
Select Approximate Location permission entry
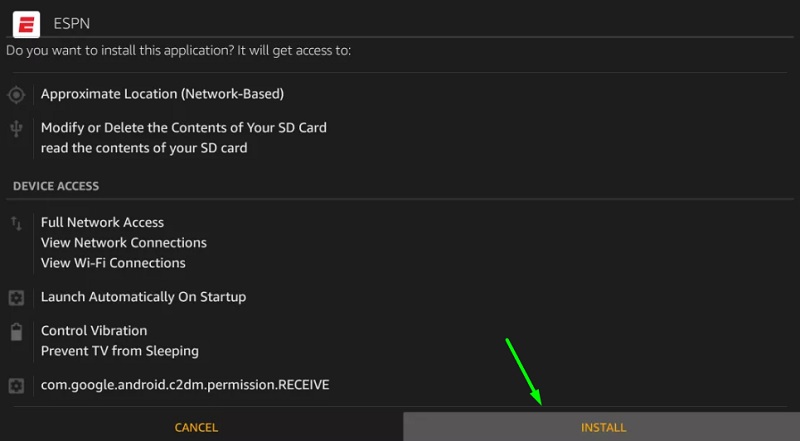[162, 94]
